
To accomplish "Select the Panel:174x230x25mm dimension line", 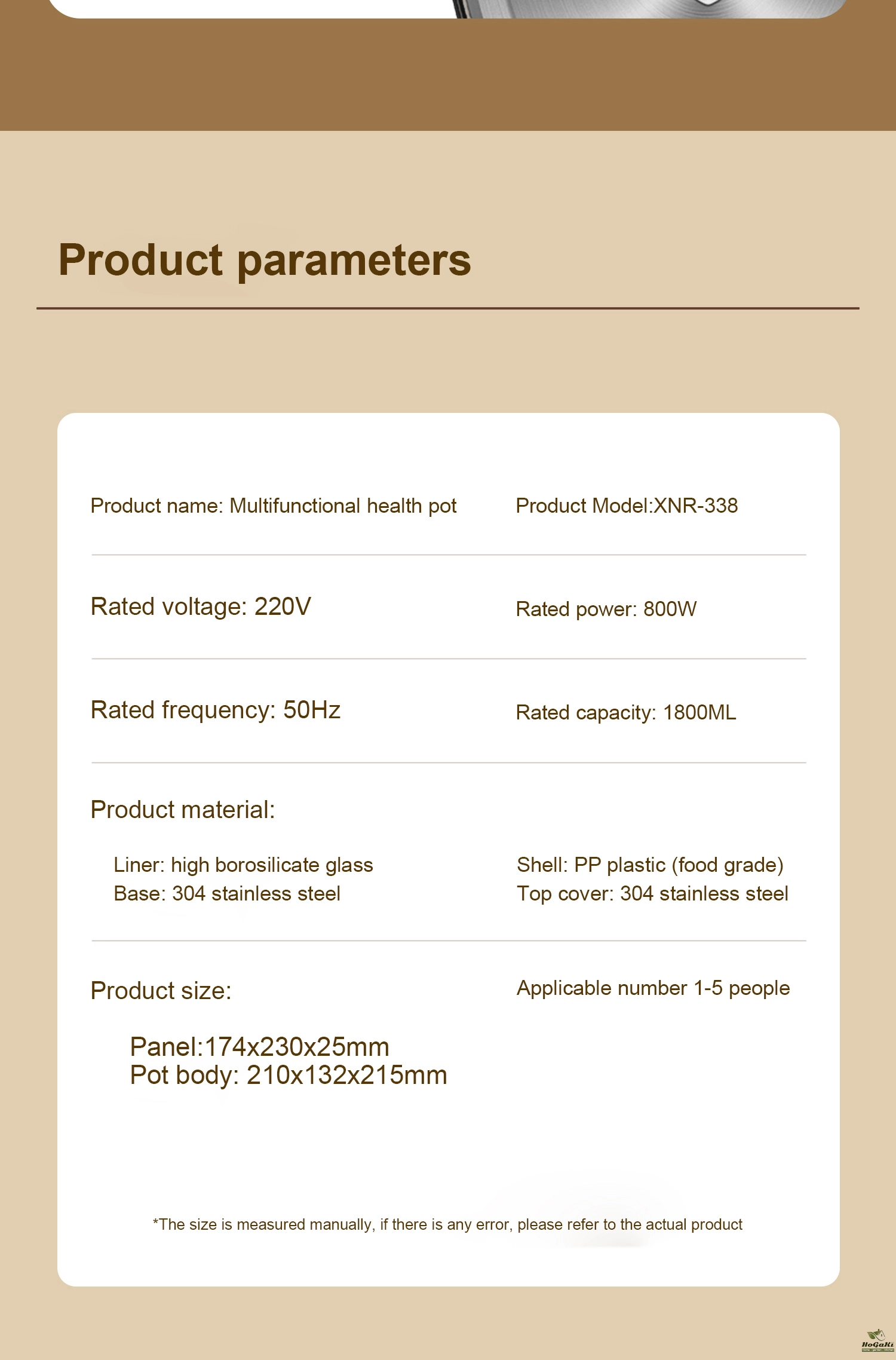I will 259,1047.
